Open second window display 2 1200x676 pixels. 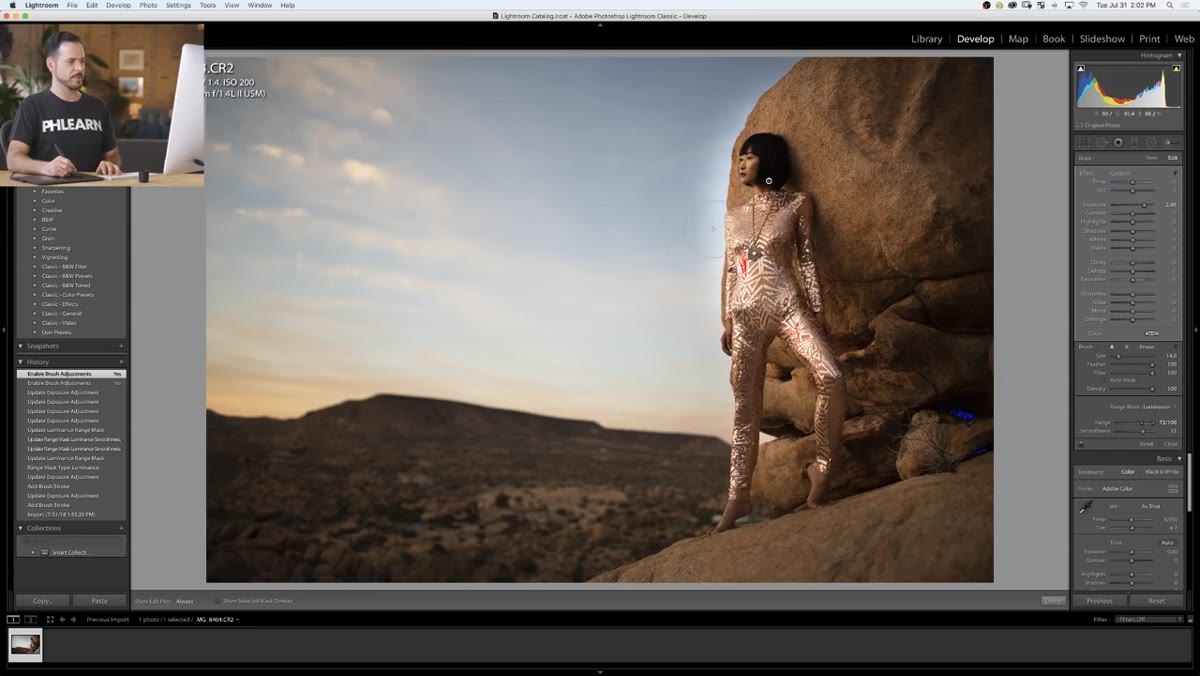[x=30, y=620]
